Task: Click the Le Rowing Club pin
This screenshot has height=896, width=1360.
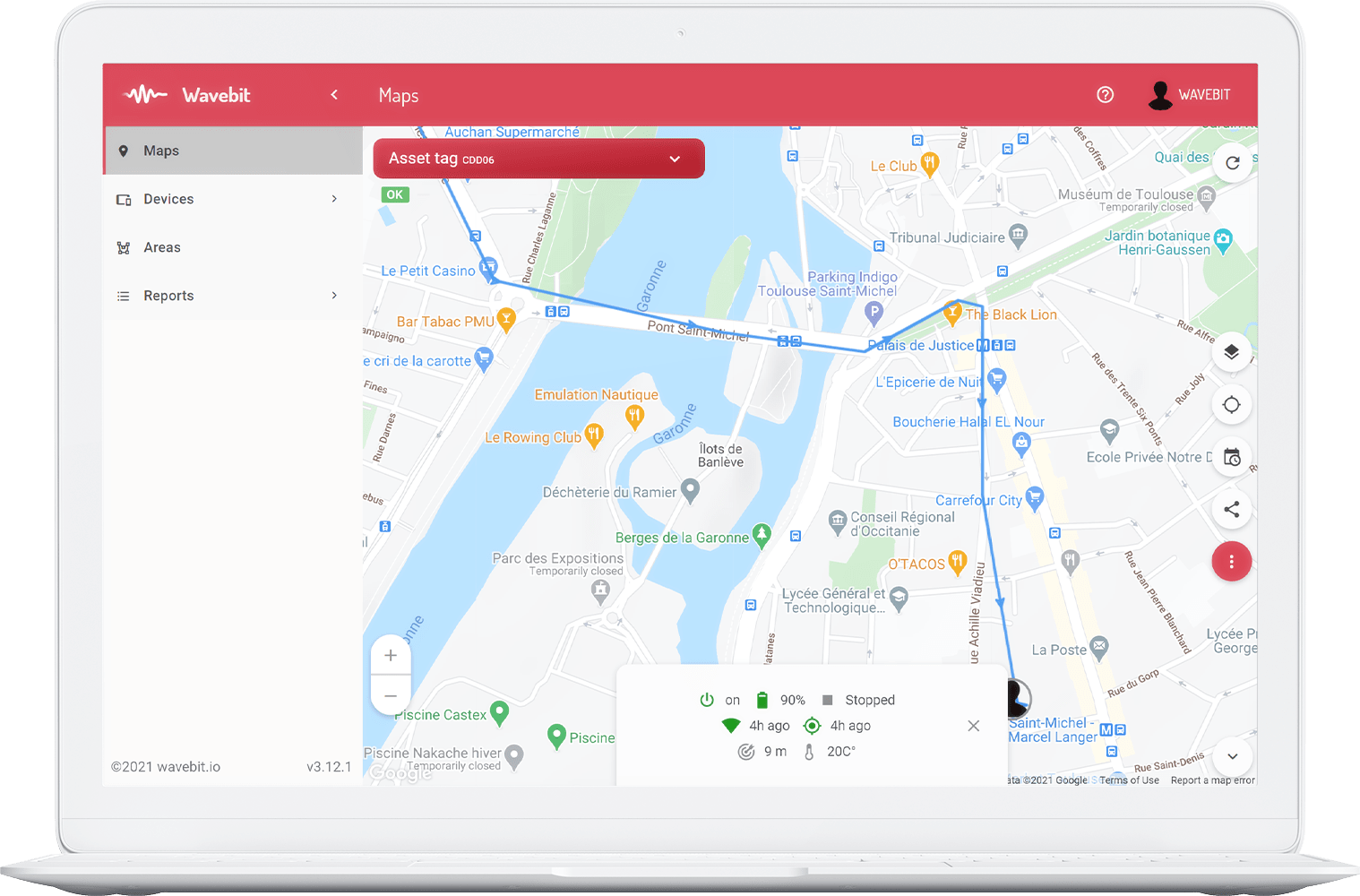Action: tap(594, 436)
